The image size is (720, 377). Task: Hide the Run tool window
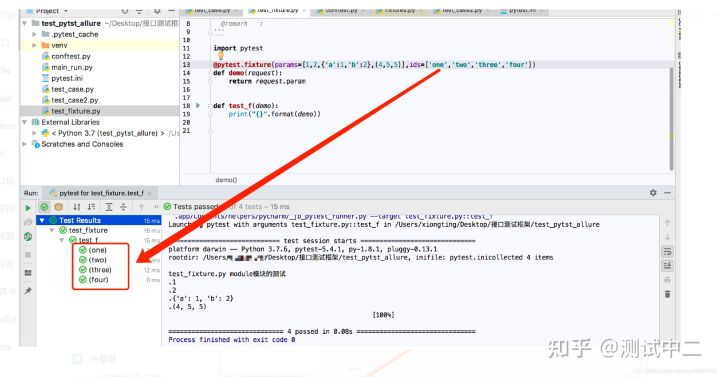tap(668, 193)
